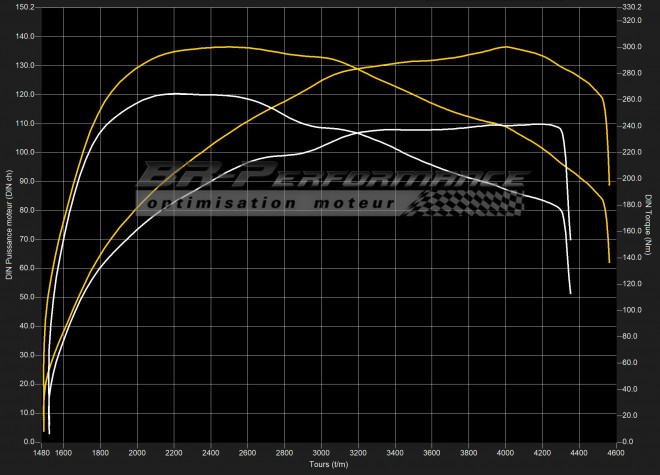660x475 pixels.
Task: Click the 'optimisation moteur' watermark caption
Action: point(272,204)
